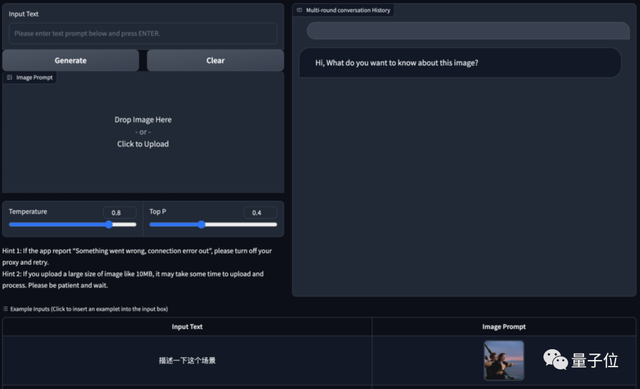Screen dimensions: 640x389
Task: Click the Clear button
Action: click(x=215, y=60)
